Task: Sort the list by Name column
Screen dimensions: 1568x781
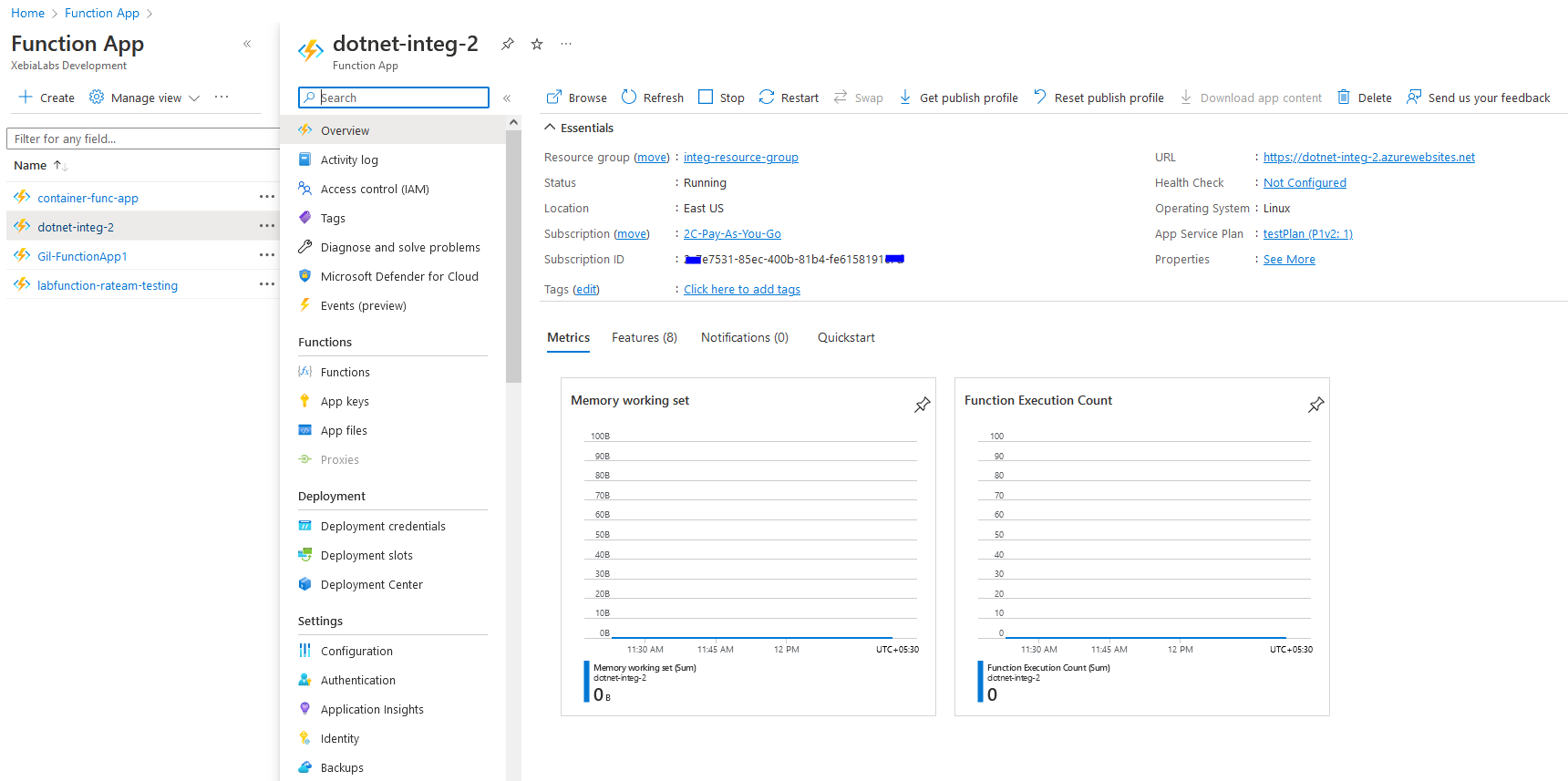Action: tap(40, 165)
